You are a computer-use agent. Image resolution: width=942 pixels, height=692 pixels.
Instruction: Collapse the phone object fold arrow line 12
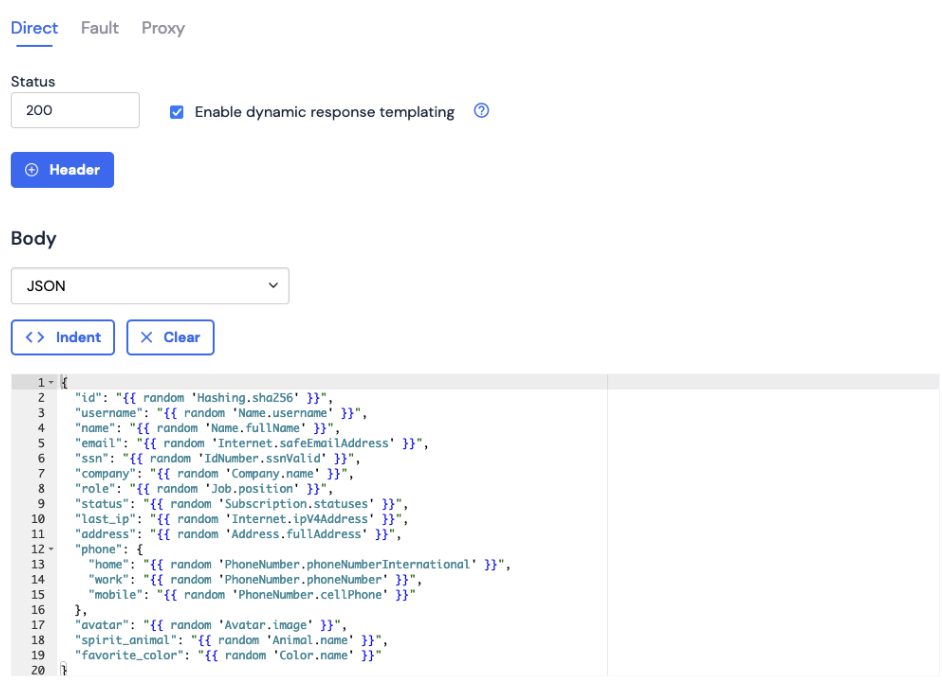pyautogui.click(x=51, y=549)
